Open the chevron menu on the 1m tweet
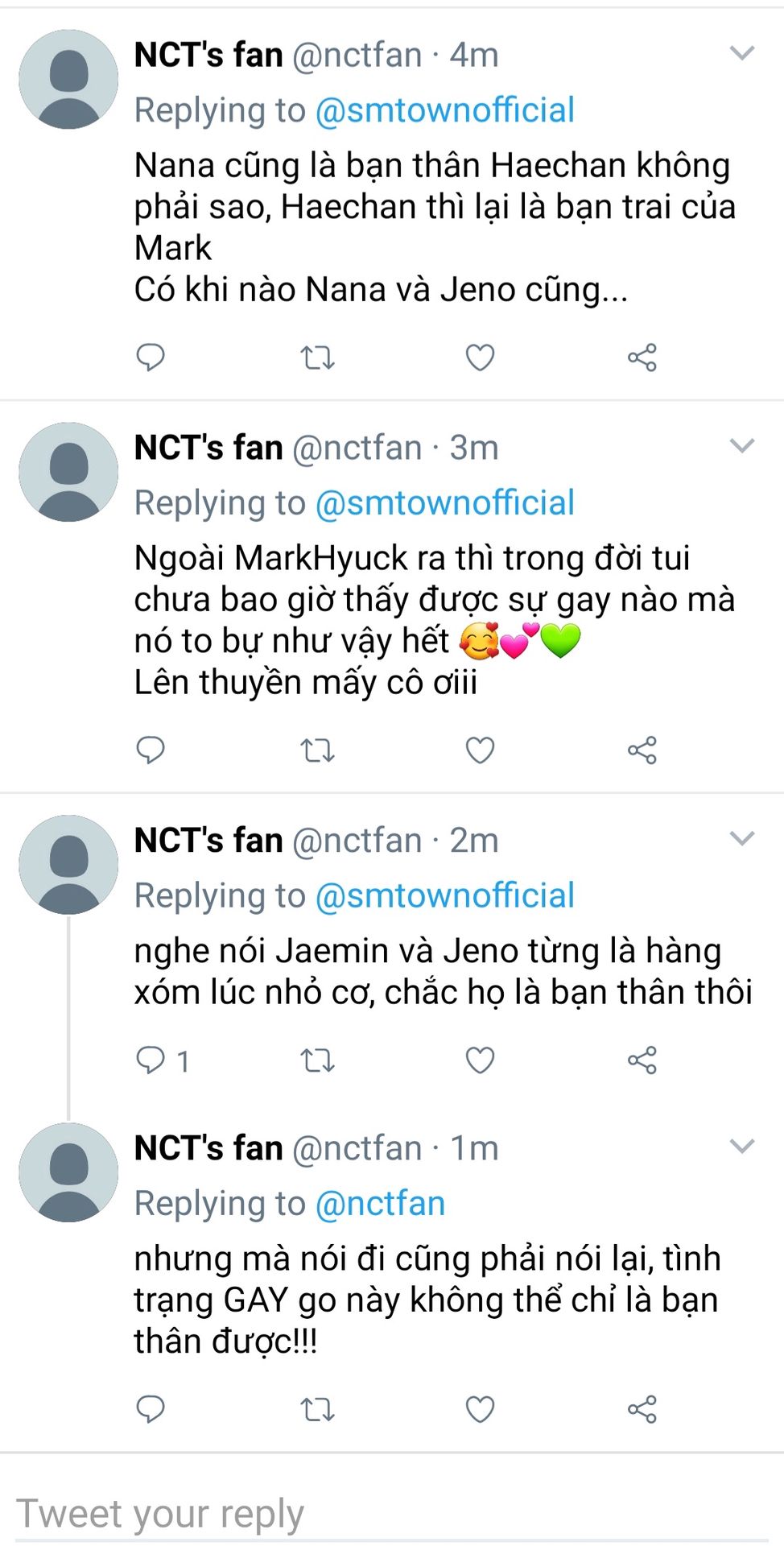The image size is (784, 1546). pyautogui.click(x=741, y=1146)
